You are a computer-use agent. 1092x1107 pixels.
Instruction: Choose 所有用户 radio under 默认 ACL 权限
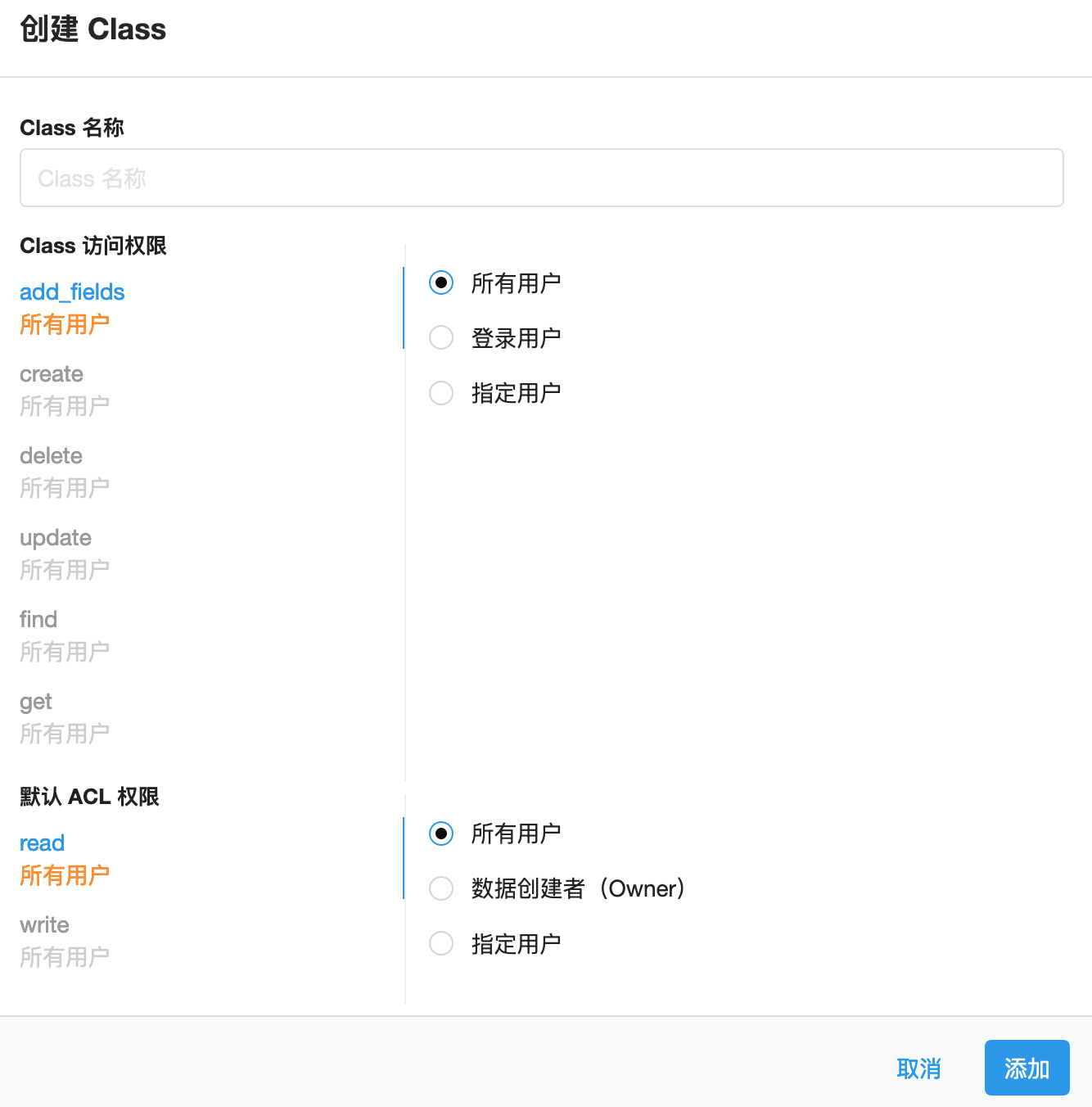(441, 834)
